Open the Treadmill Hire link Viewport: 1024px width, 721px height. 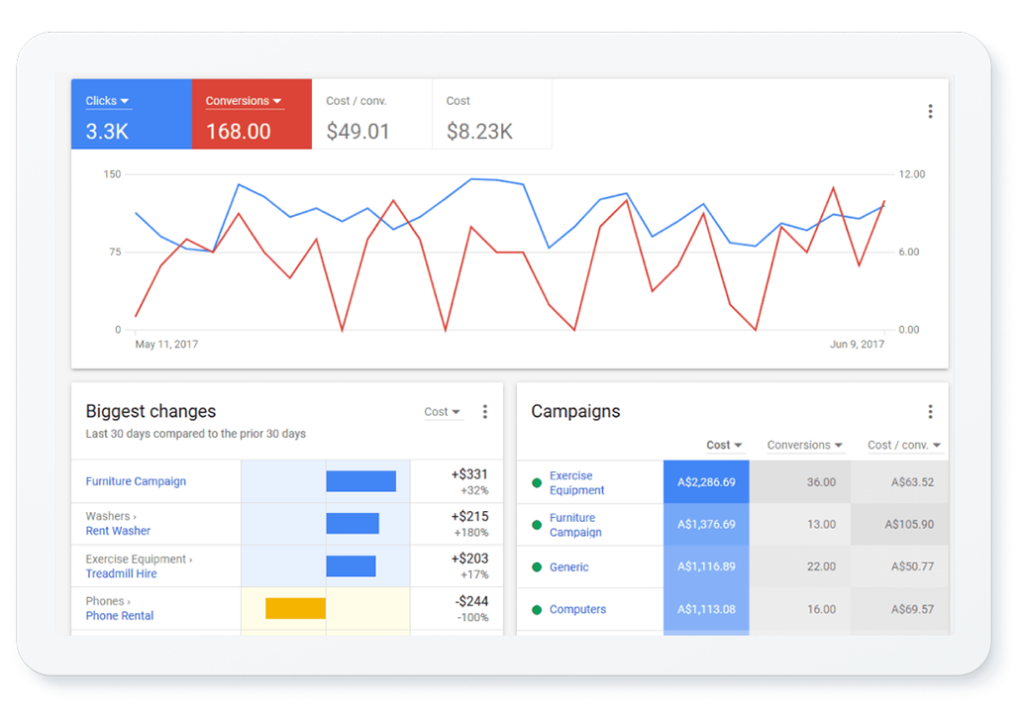tap(121, 574)
